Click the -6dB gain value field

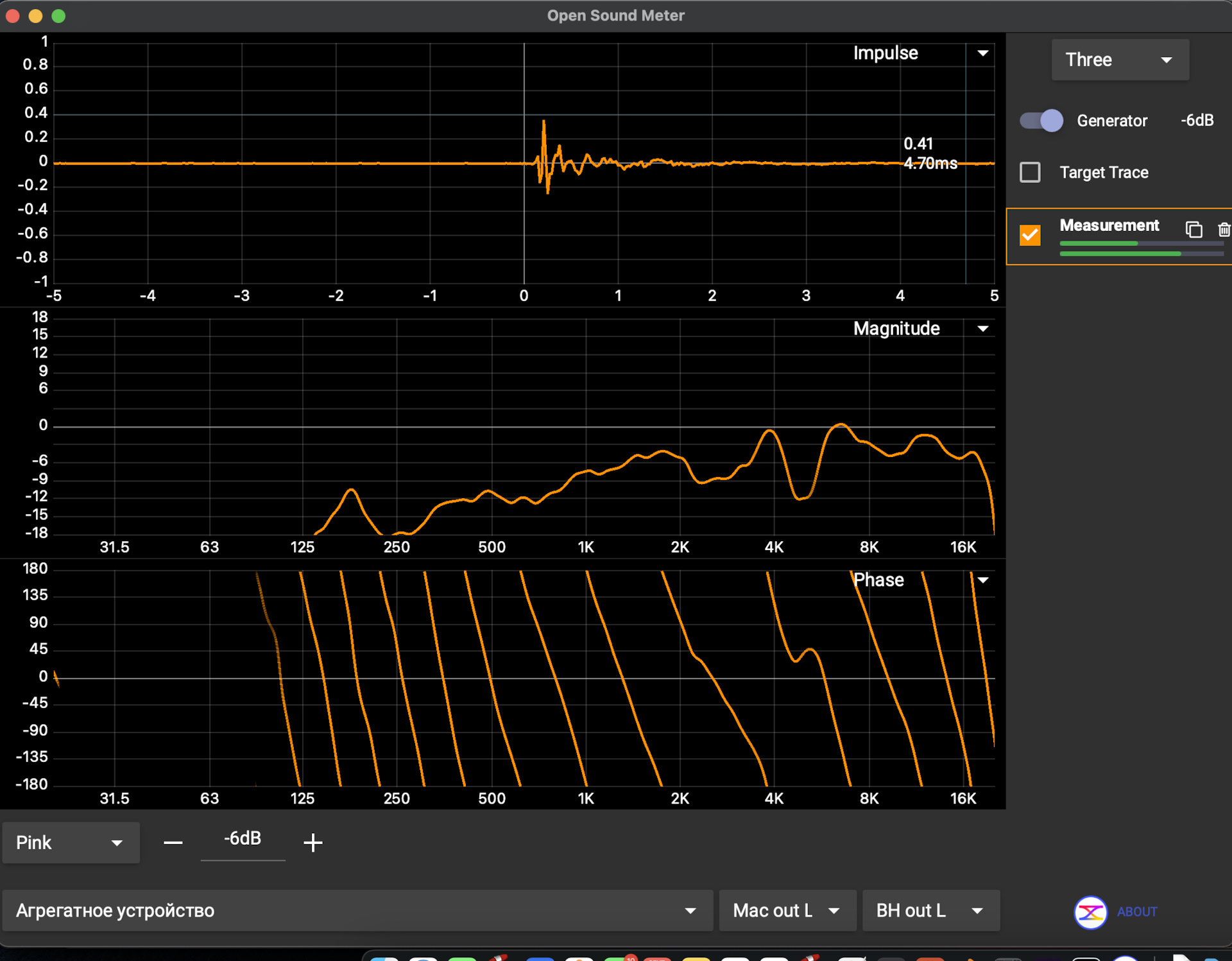tap(243, 838)
